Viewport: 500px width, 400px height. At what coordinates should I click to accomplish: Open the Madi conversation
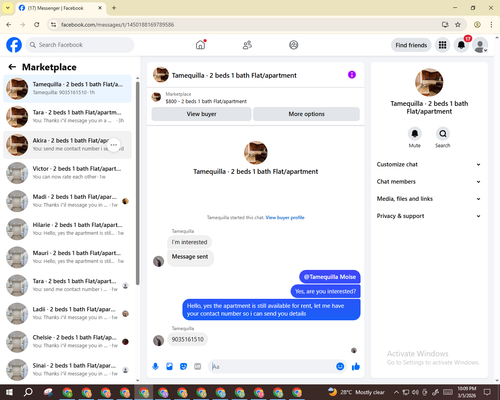[x=67, y=201]
